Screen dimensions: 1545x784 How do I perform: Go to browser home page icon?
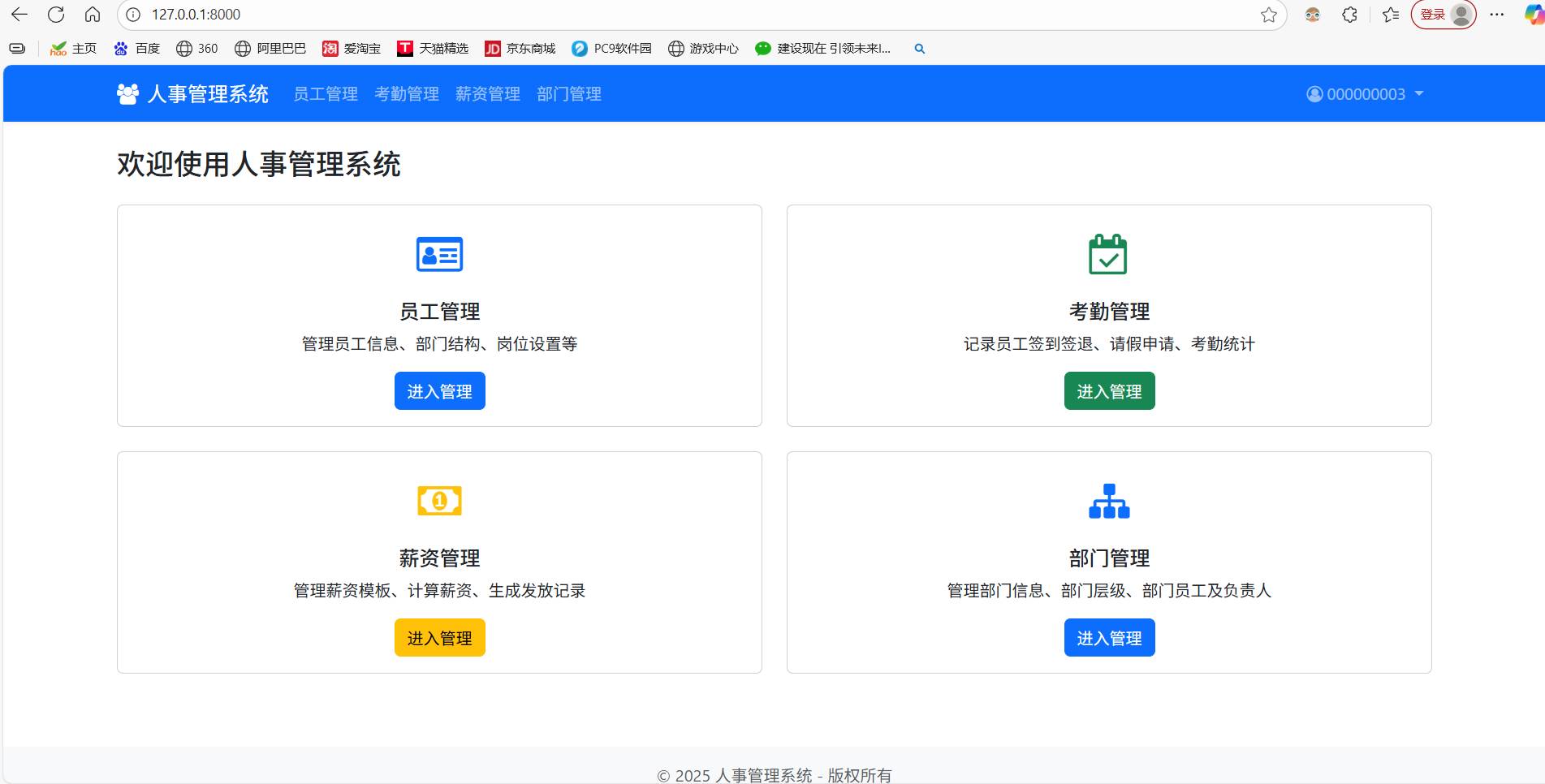tap(93, 15)
